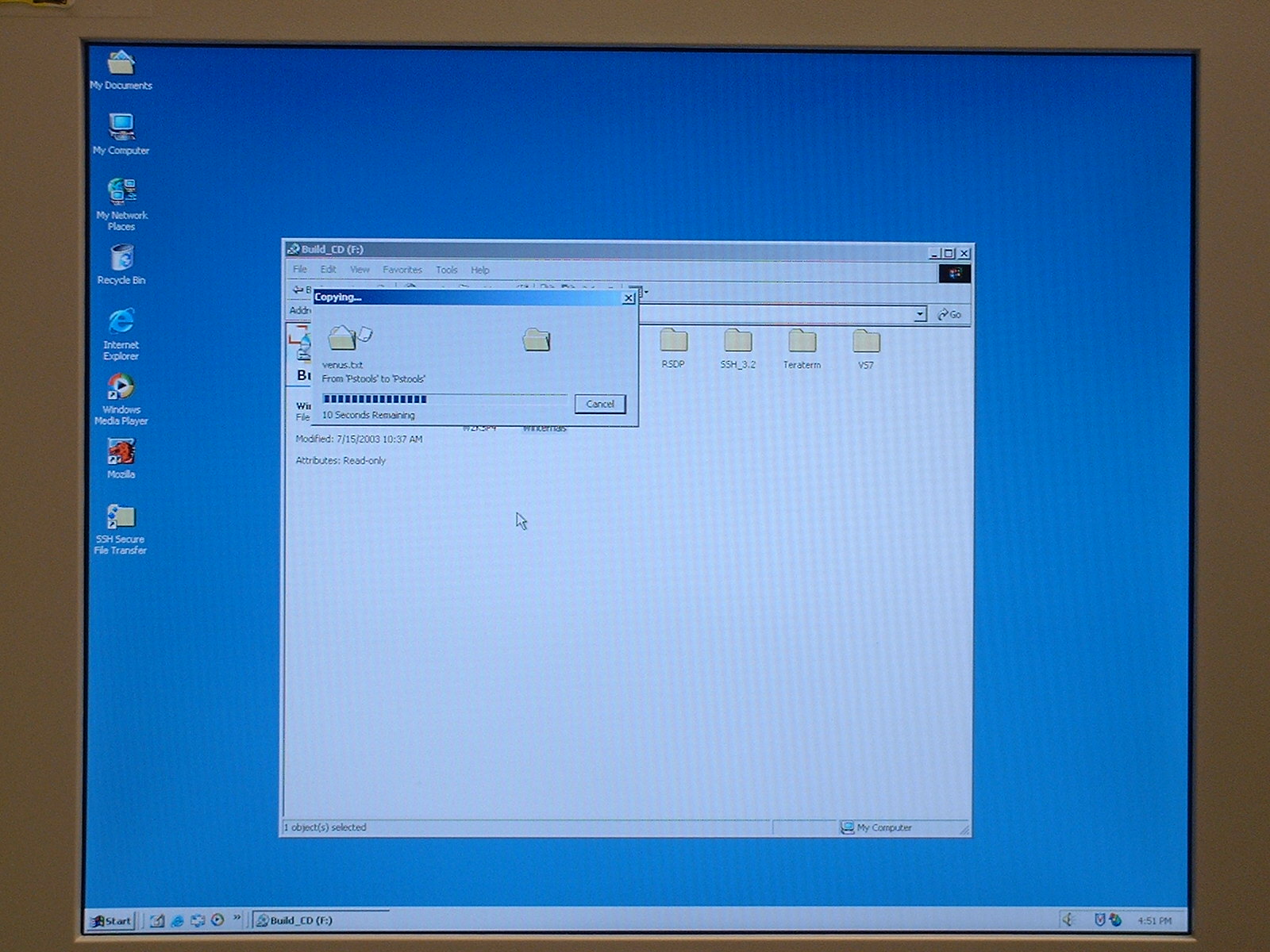Open My Network Places

tap(121, 193)
